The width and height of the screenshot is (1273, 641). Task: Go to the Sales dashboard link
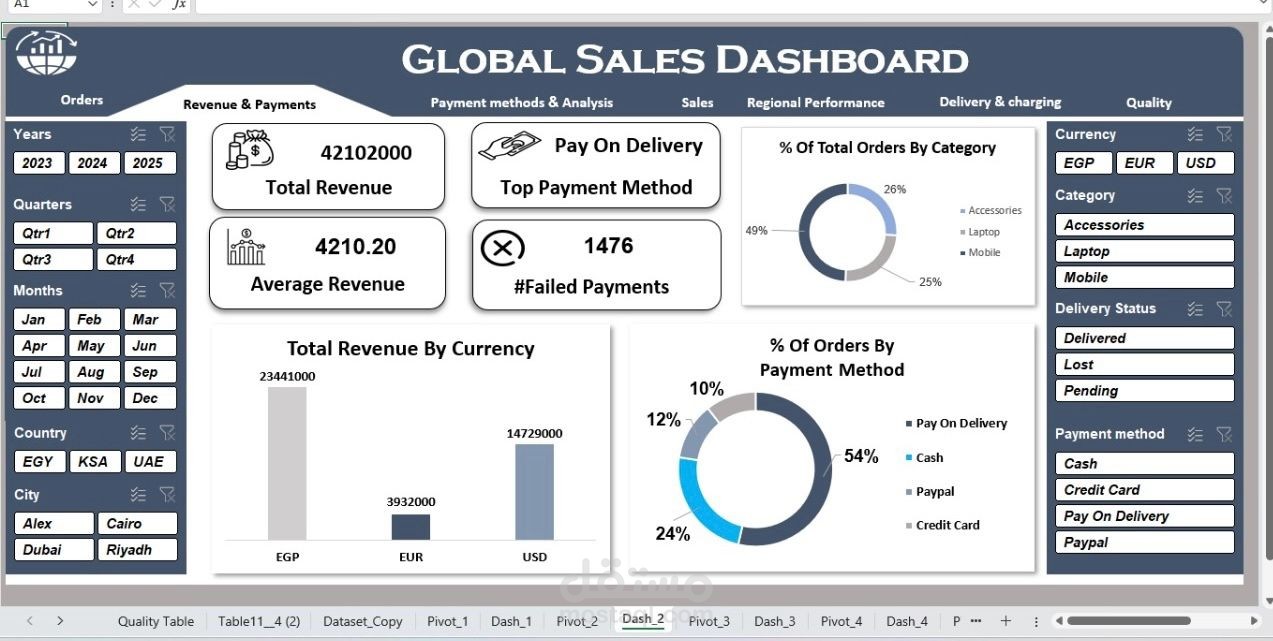coord(698,102)
